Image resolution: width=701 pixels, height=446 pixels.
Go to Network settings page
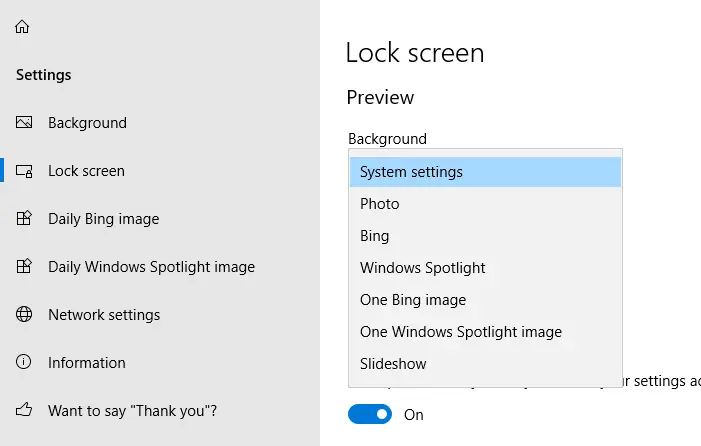tap(104, 315)
